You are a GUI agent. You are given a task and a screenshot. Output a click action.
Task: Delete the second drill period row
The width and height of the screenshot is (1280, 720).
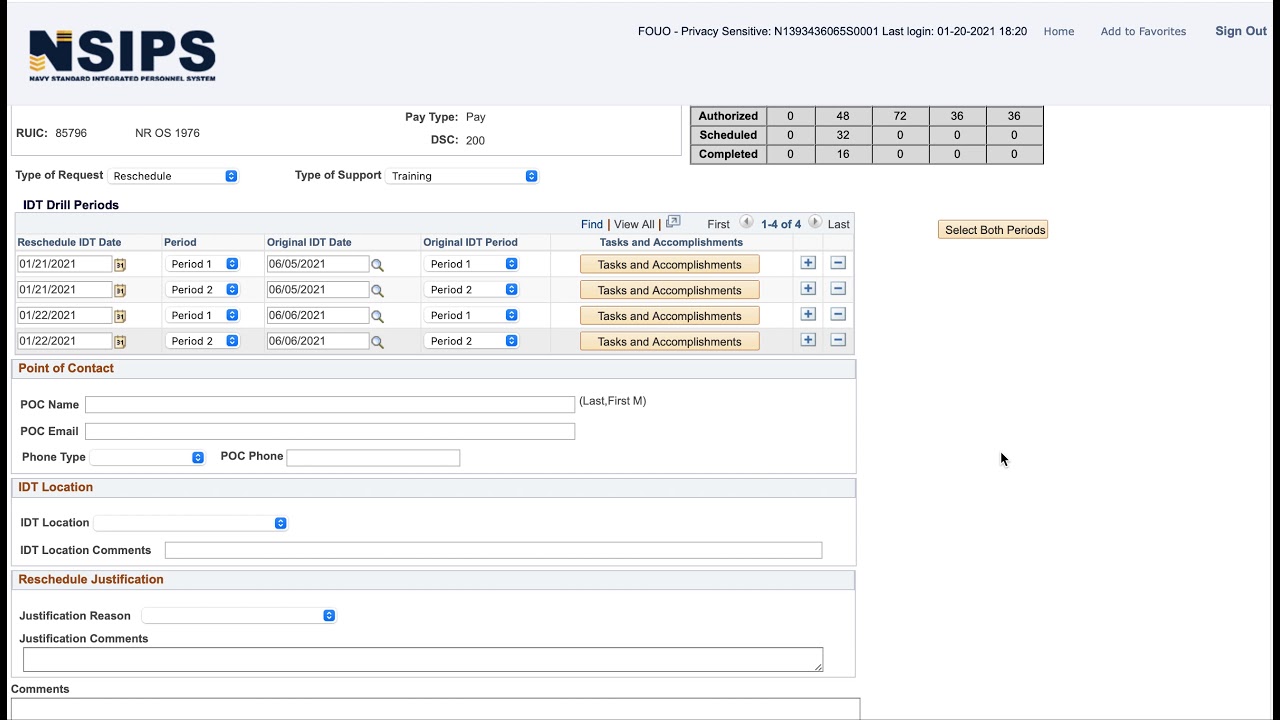point(838,289)
